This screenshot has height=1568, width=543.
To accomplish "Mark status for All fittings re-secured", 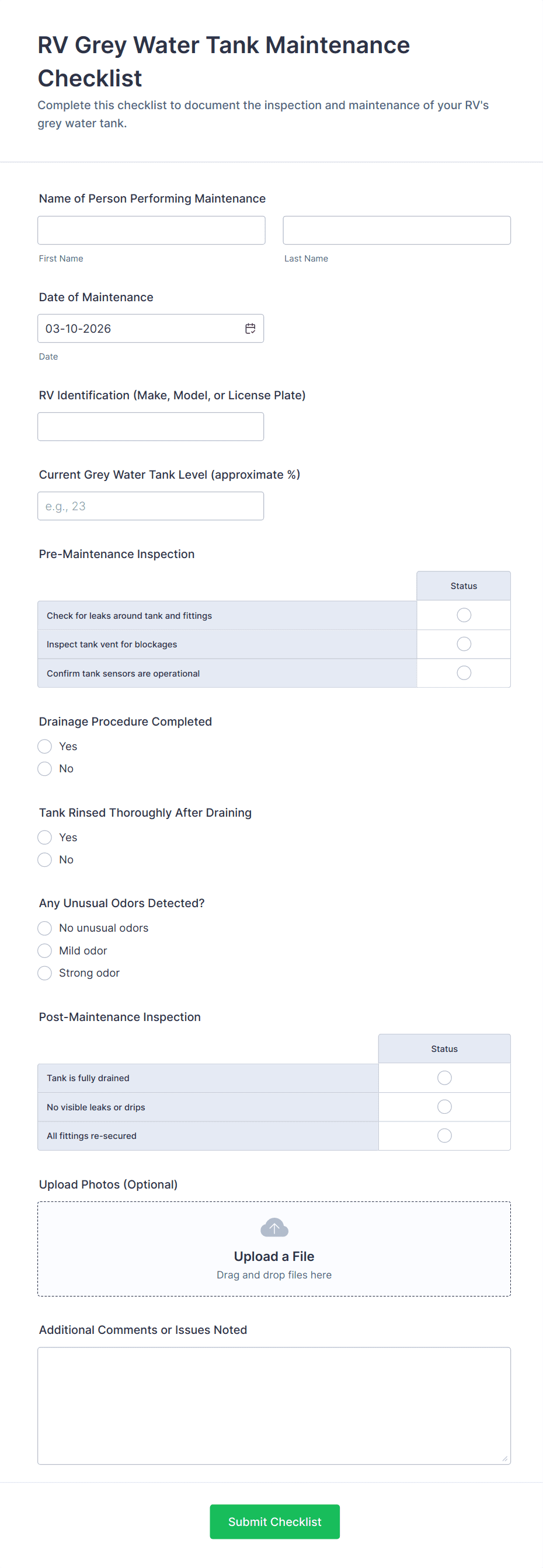I will [444, 1136].
